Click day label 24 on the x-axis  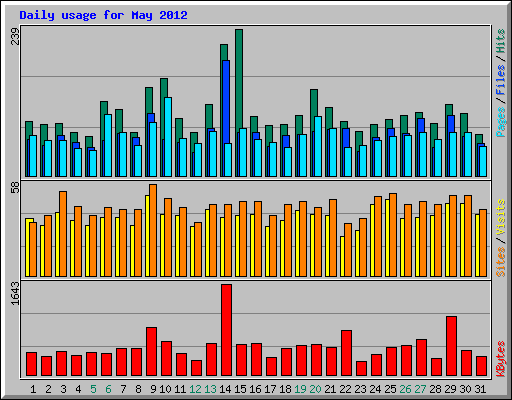coord(375,389)
